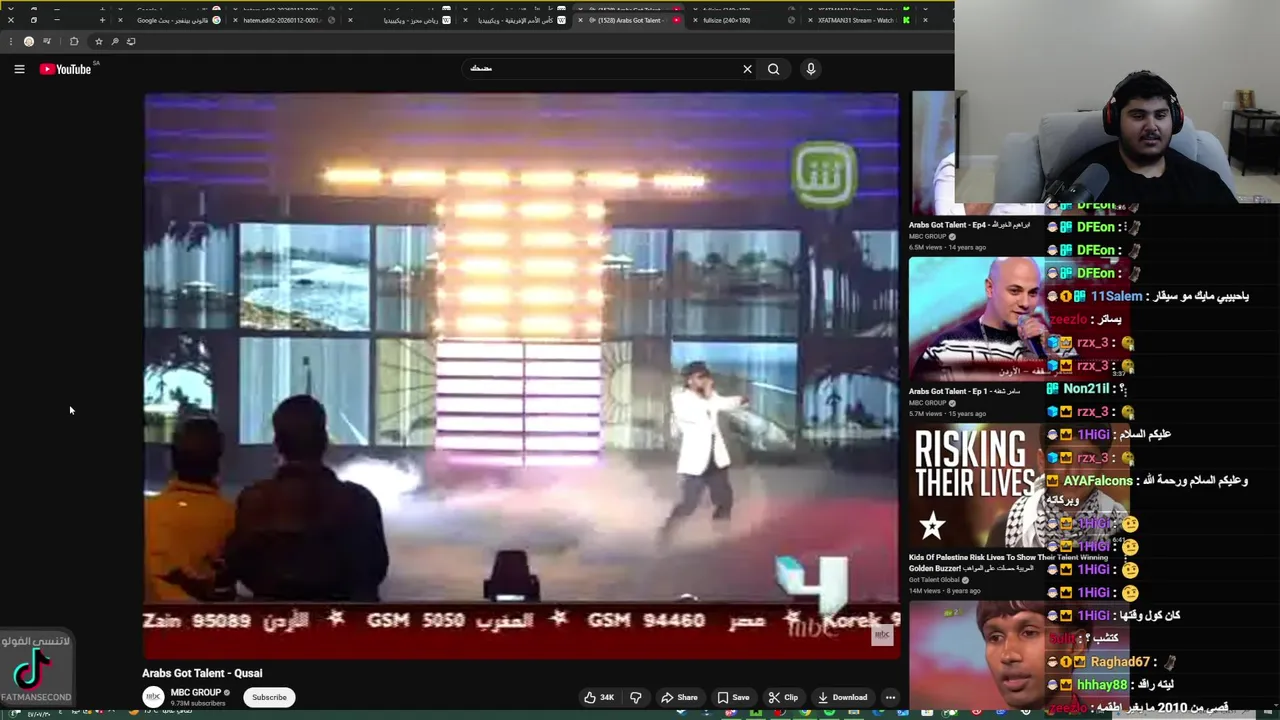Click the YouTube search magnifier button

click(773, 69)
